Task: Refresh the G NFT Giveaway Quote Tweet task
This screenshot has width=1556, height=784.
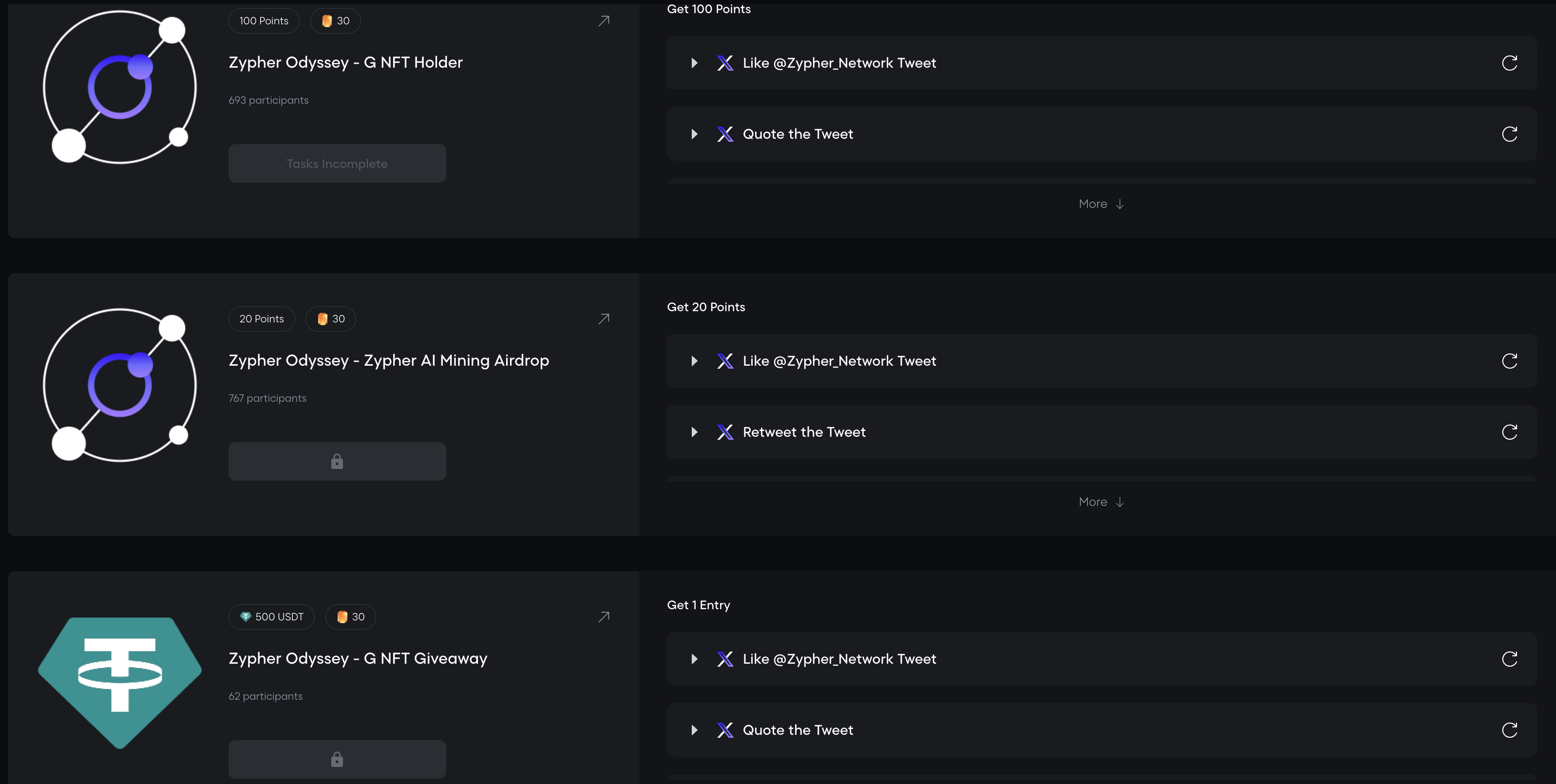Action: 1509,730
